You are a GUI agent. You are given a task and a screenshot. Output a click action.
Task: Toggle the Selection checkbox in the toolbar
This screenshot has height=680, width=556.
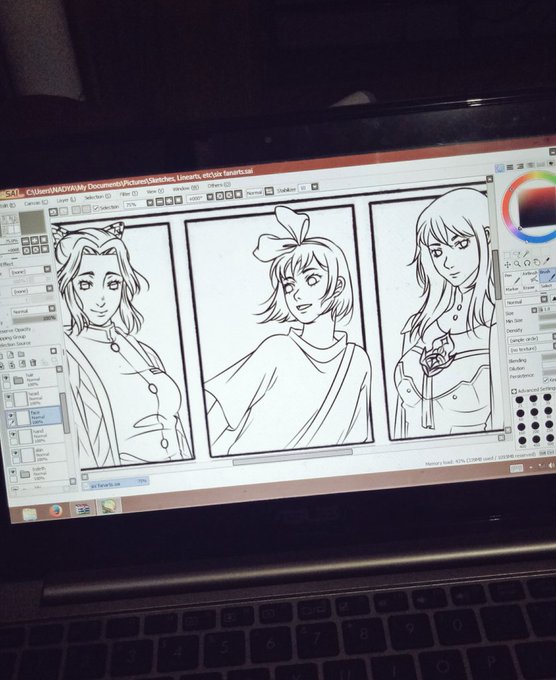pos(96,208)
